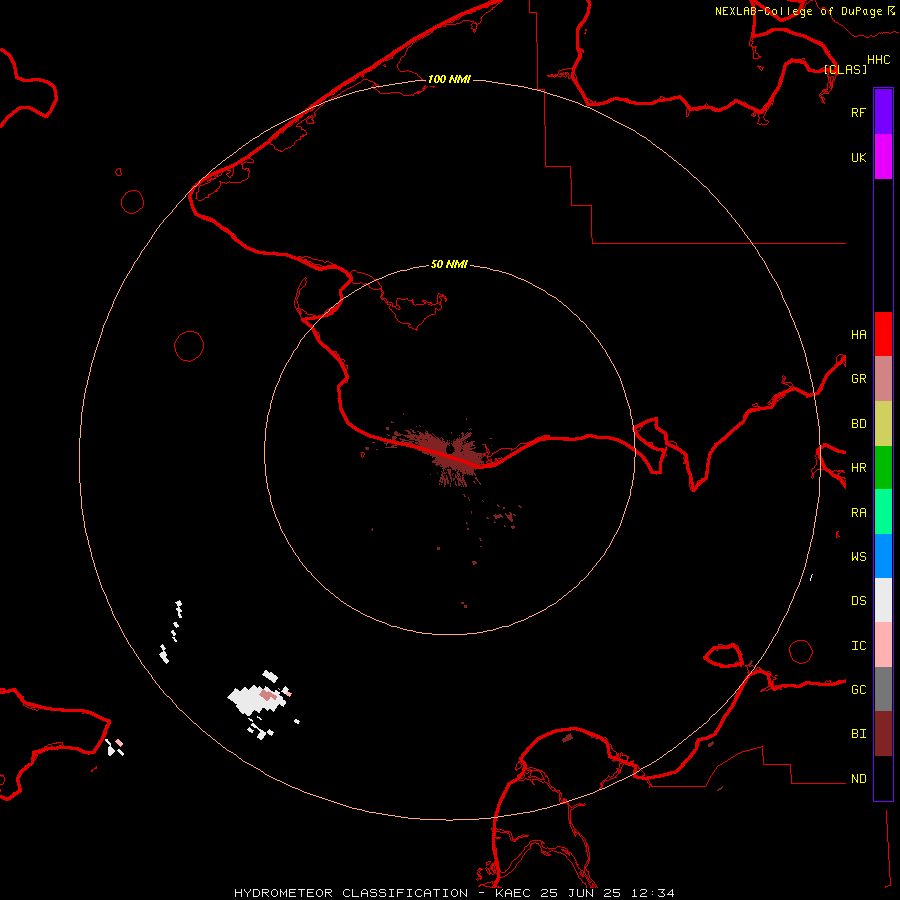The image size is (900, 900).
Task: Click the HR legend label
Action: (858, 468)
